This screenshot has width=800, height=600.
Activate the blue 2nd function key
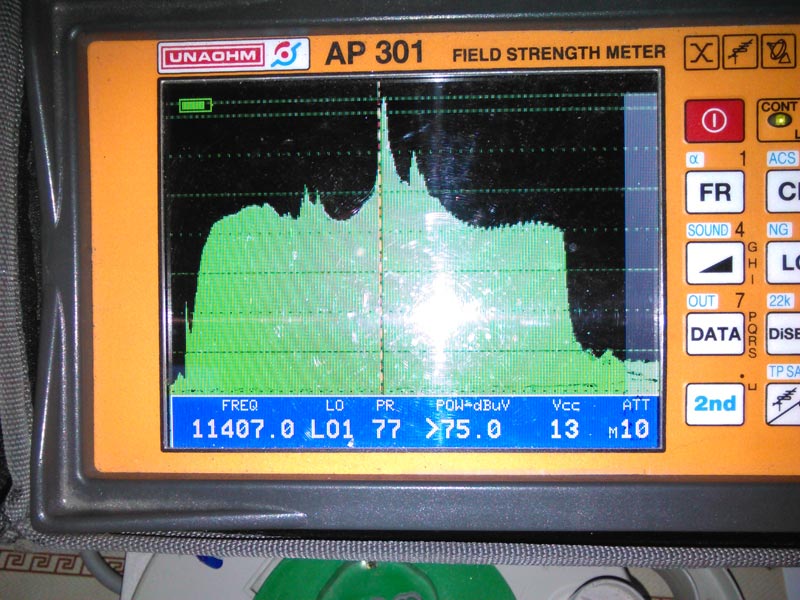point(715,404)
